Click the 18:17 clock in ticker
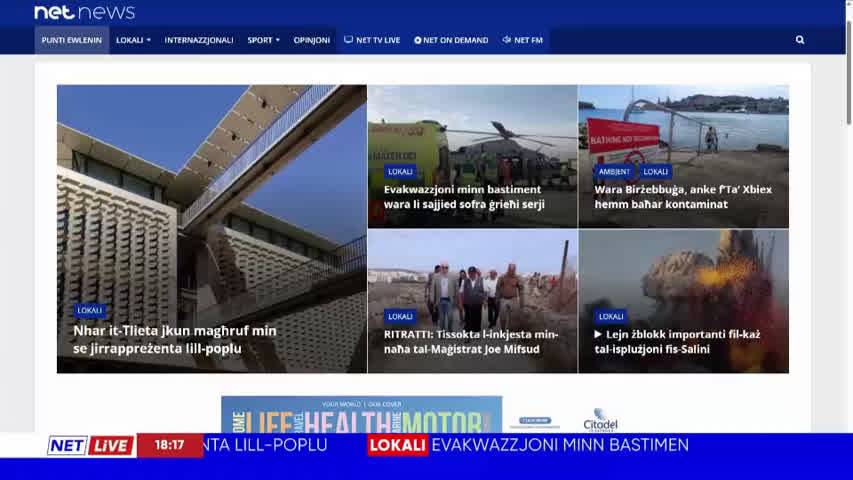This screenshot has width=853, height=480. [170, 445]
